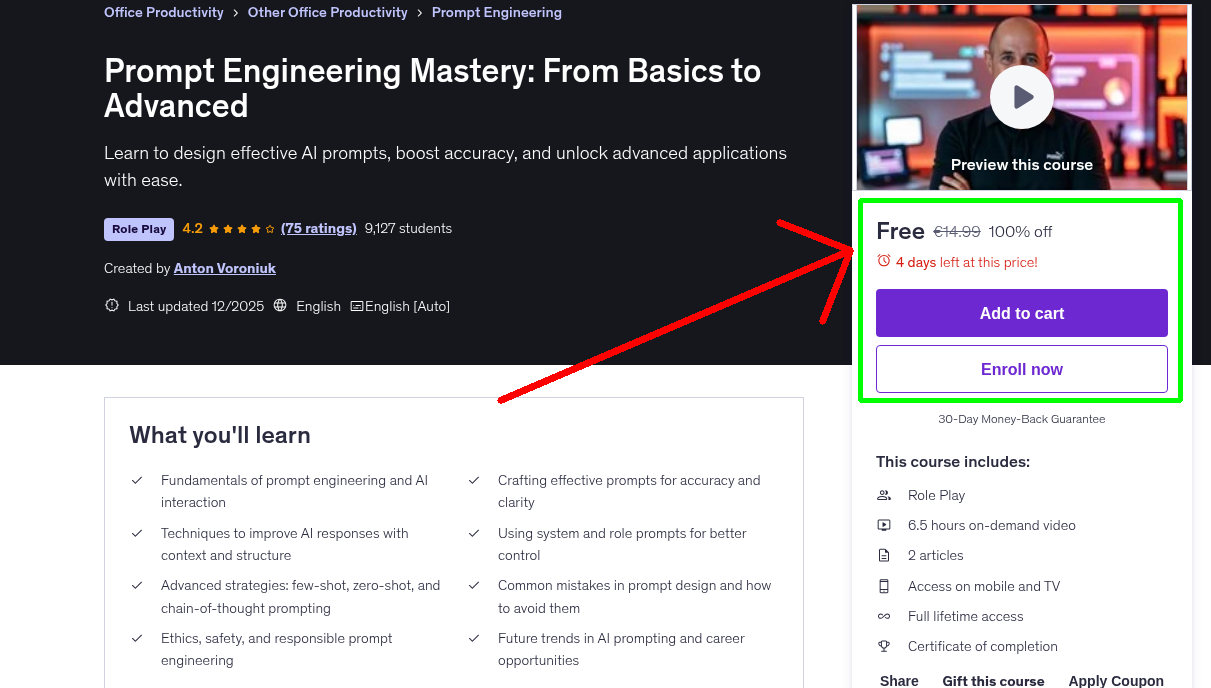1211x688 pixels.
Task: Click the on-demand video icon in course includes
Action: (884, 524)
